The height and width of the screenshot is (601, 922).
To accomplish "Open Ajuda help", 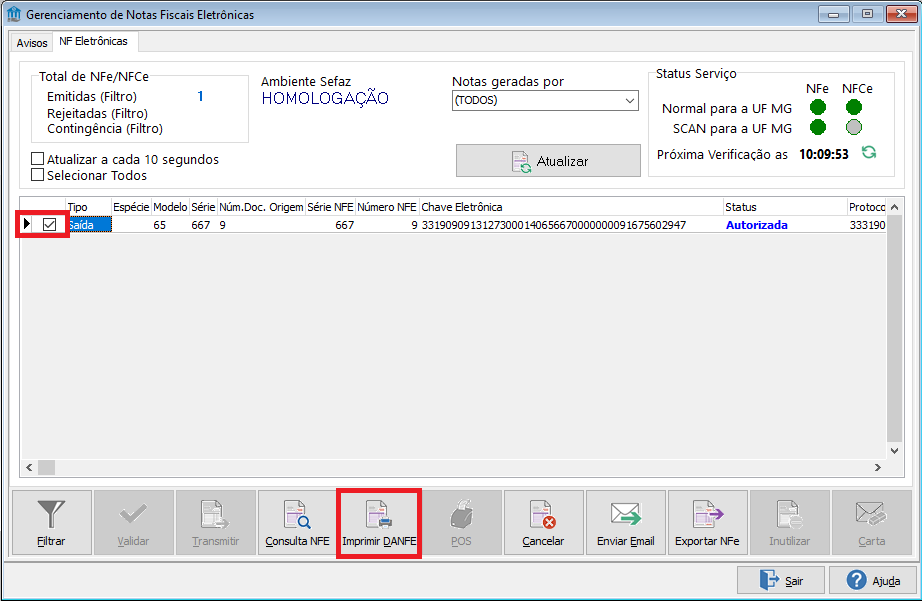I will pos(873,580).
